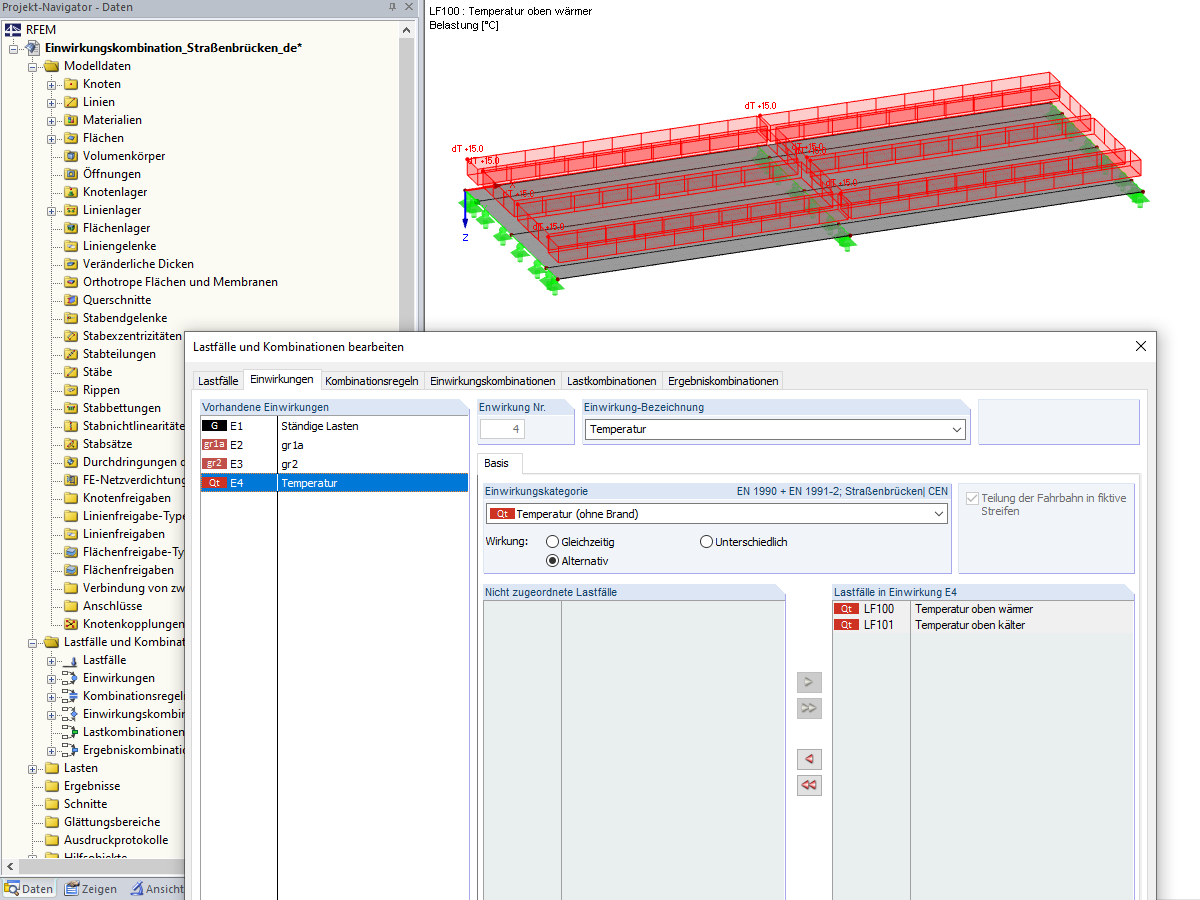Click the Materialien tree icon
The width and height of the screenshot is (1200, 900).
(71, 120)
